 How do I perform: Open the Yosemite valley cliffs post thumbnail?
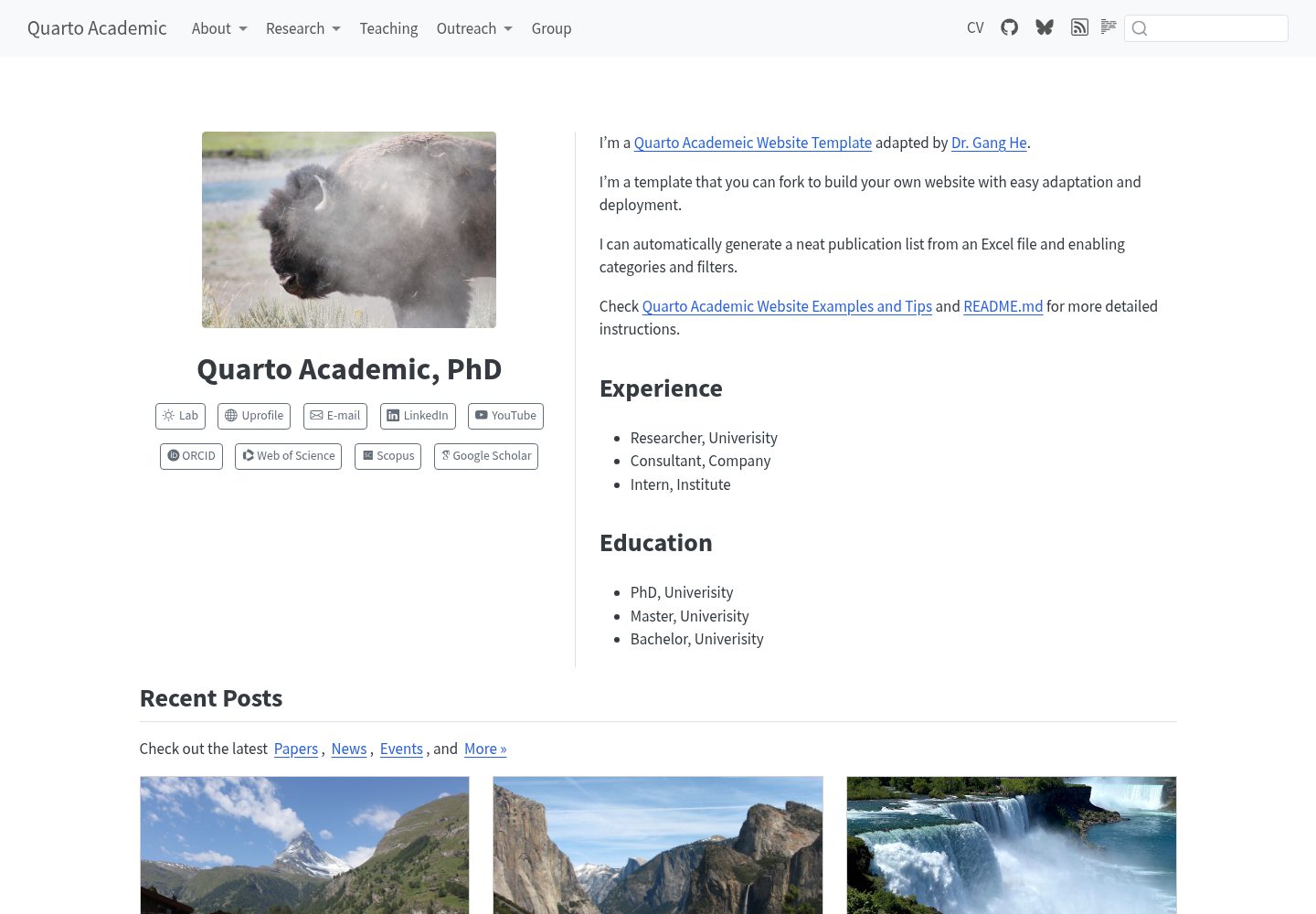[x=658, y=845]
